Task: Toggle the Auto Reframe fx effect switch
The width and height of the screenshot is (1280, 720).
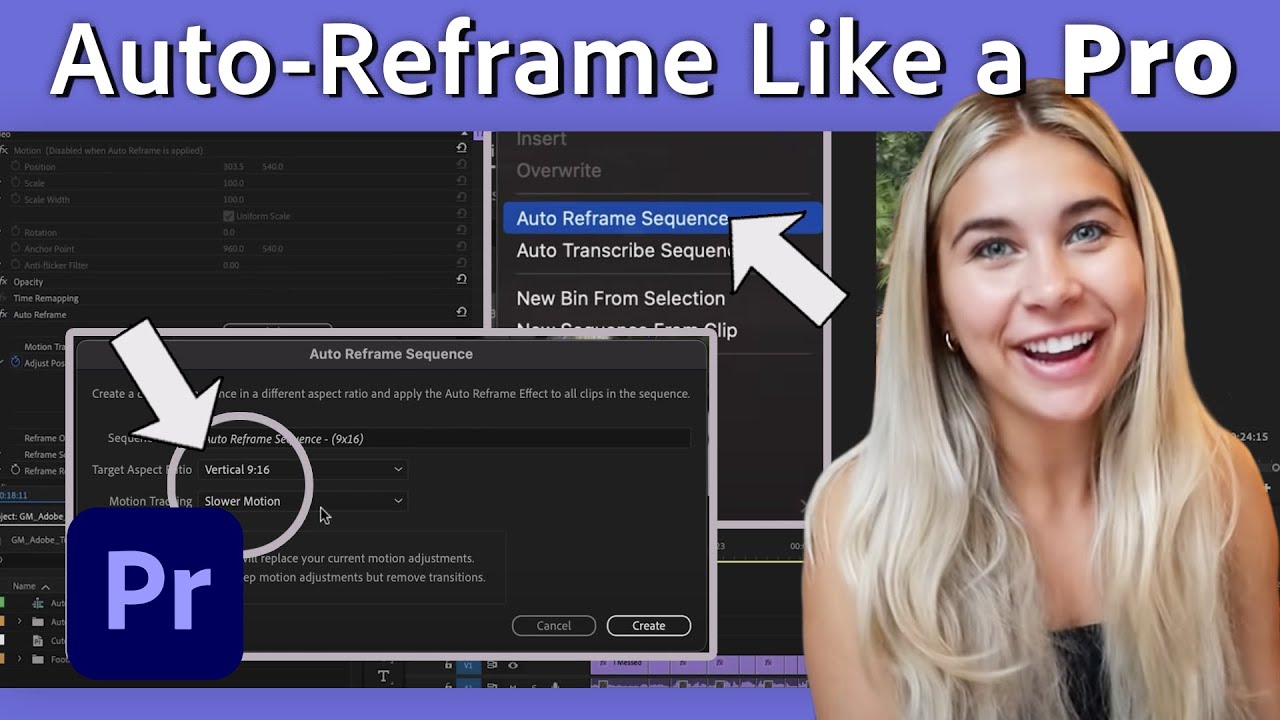Action: [x=4, y=314]
